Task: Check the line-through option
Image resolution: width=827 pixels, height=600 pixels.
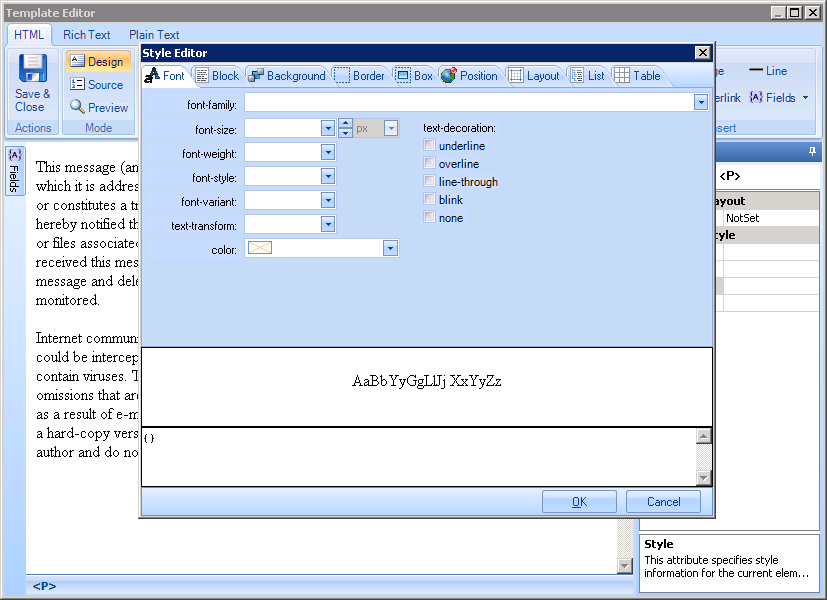Action: pos(429,180)
